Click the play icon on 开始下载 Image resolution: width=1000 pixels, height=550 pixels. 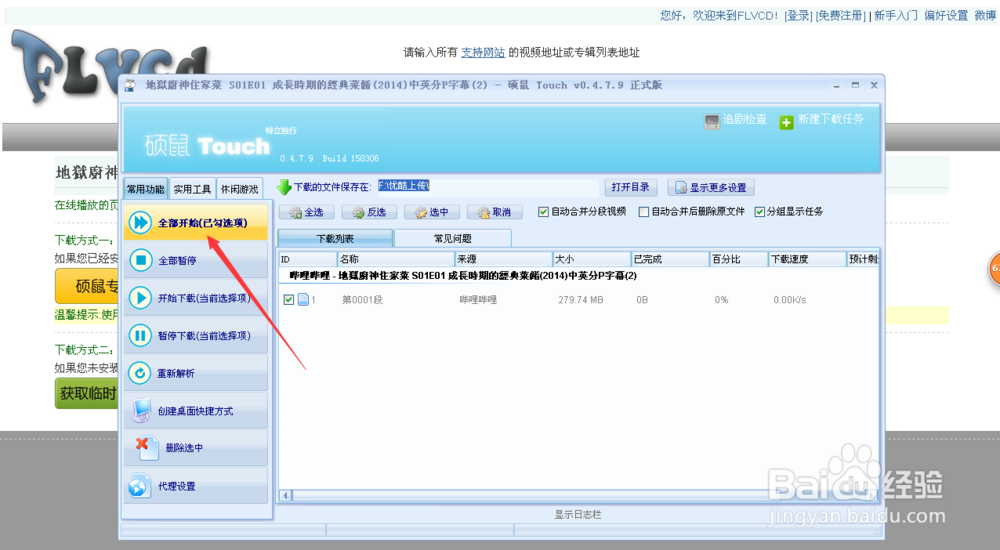click(140, 297)
